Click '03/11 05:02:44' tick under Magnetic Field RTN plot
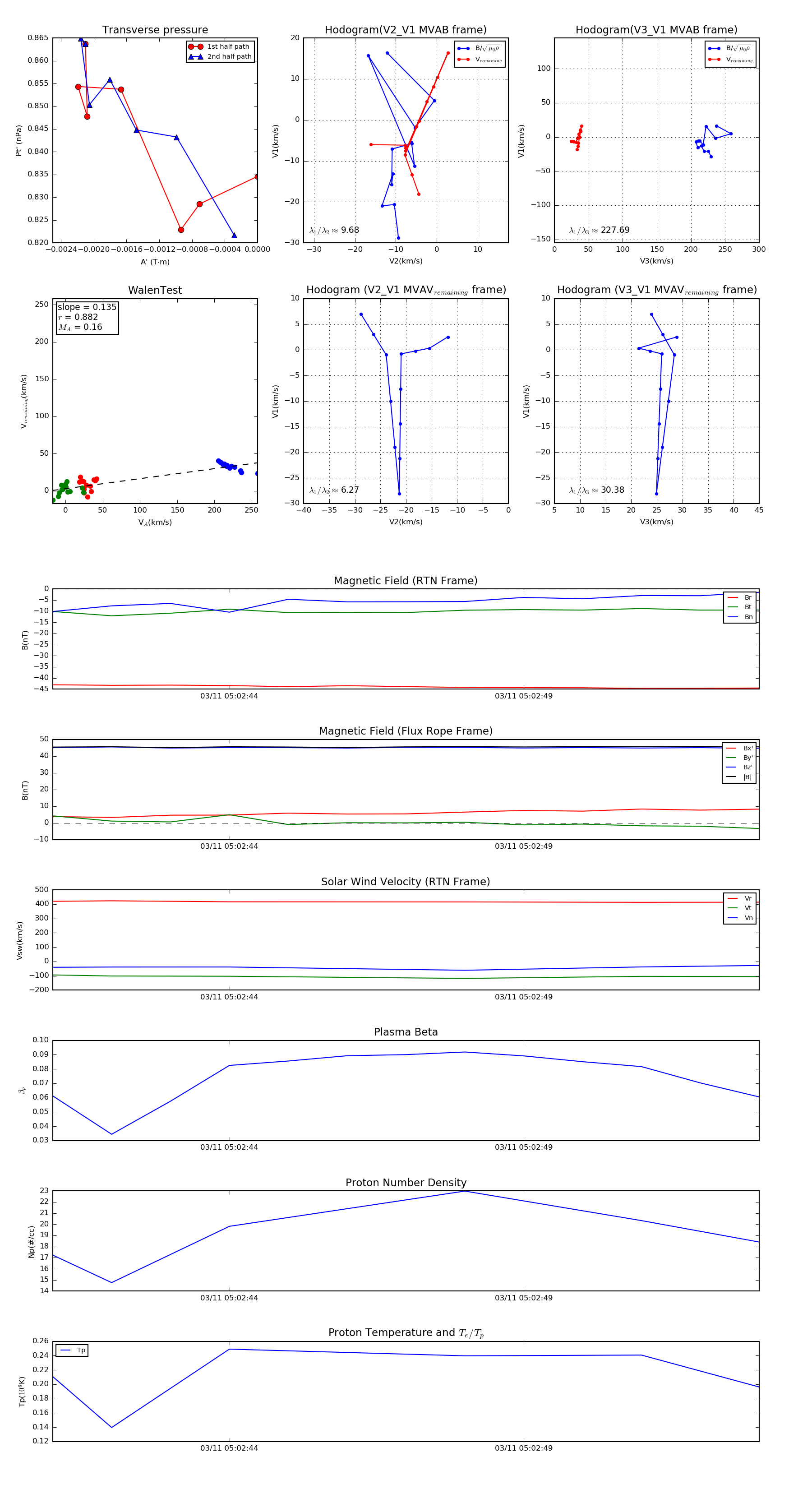 coord(230,696)
